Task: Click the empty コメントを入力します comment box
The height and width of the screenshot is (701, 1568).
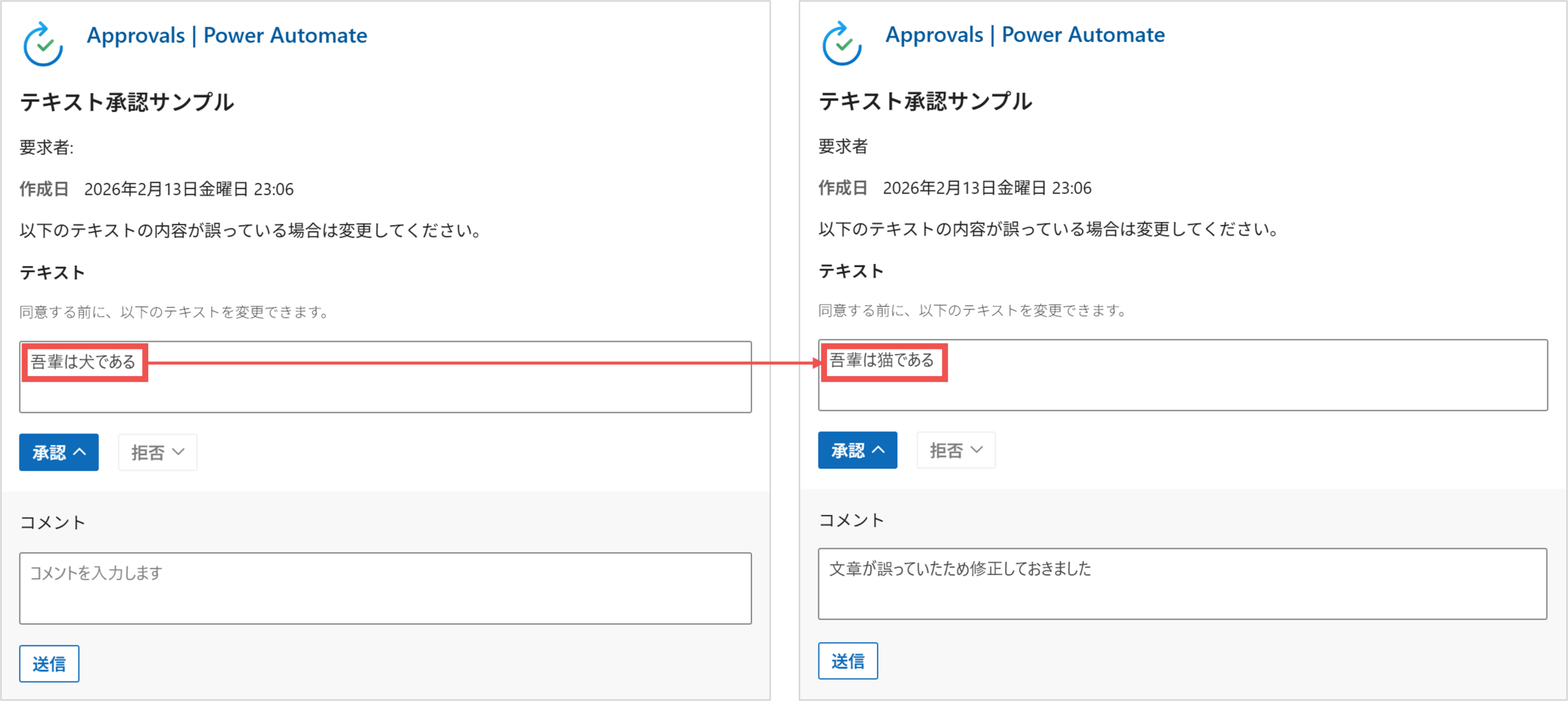Action: pos(386,588)
